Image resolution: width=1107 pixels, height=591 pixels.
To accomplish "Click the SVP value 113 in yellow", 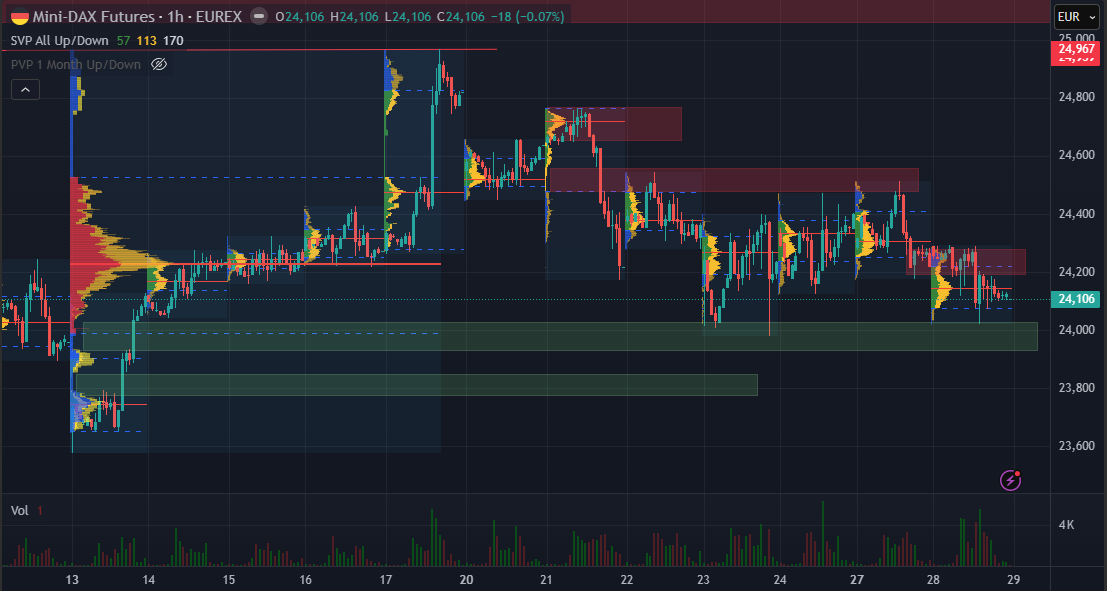I will pyautogui.click(x=147, y=41).
